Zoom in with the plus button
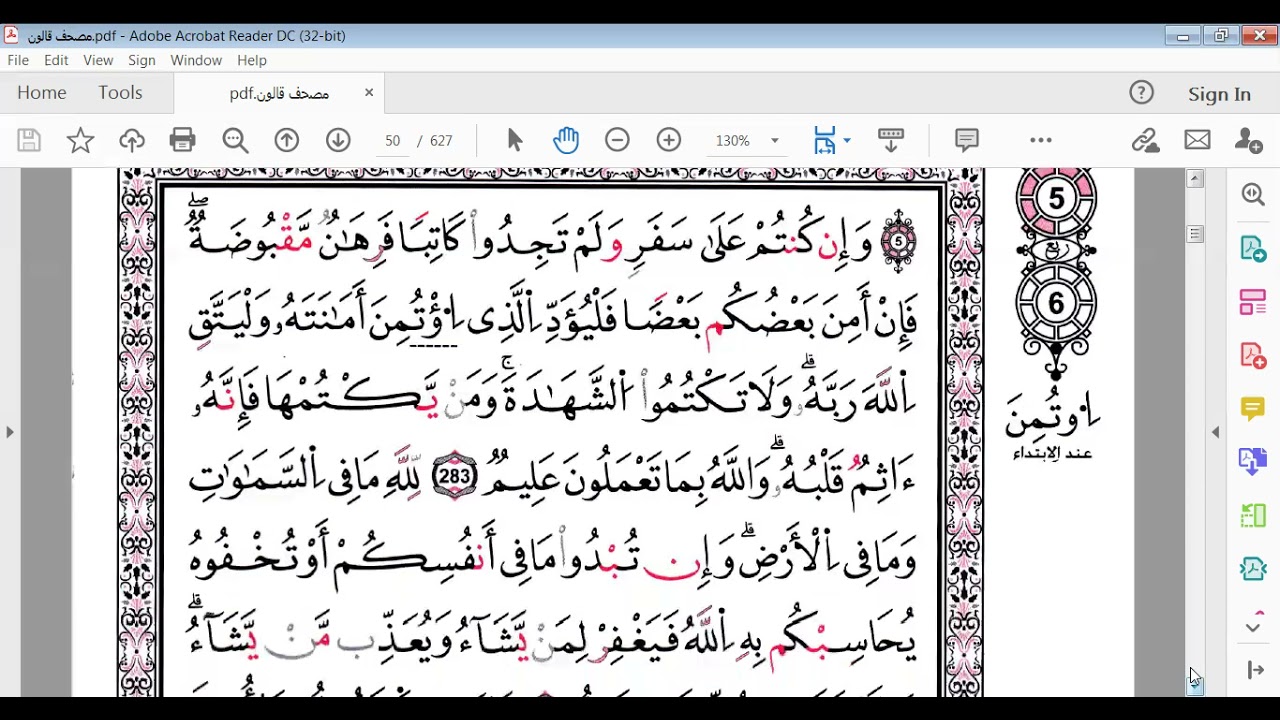This screenshot has height=720, width=1280. [x=669, y=140]
